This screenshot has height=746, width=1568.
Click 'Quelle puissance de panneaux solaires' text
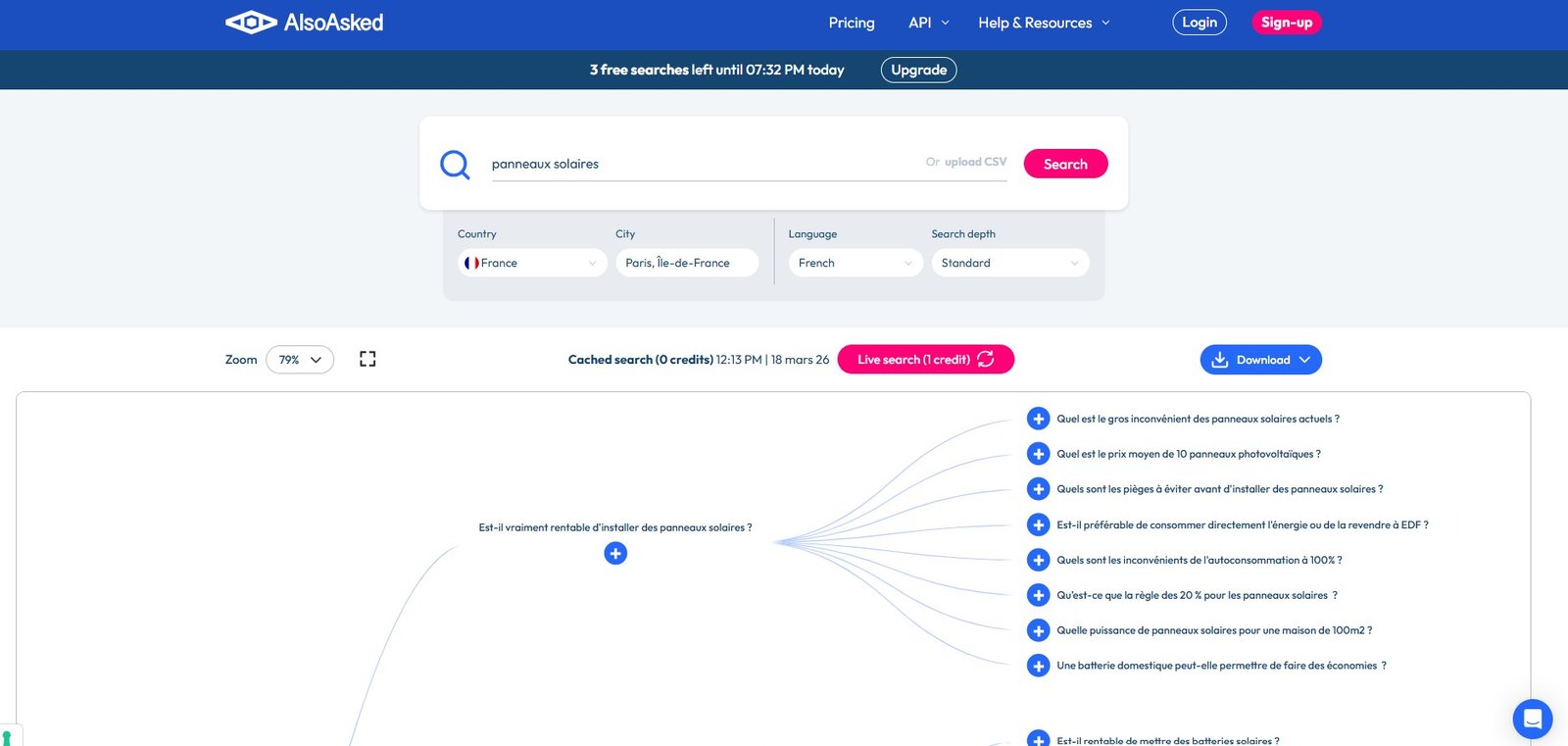pos(1214,630)
